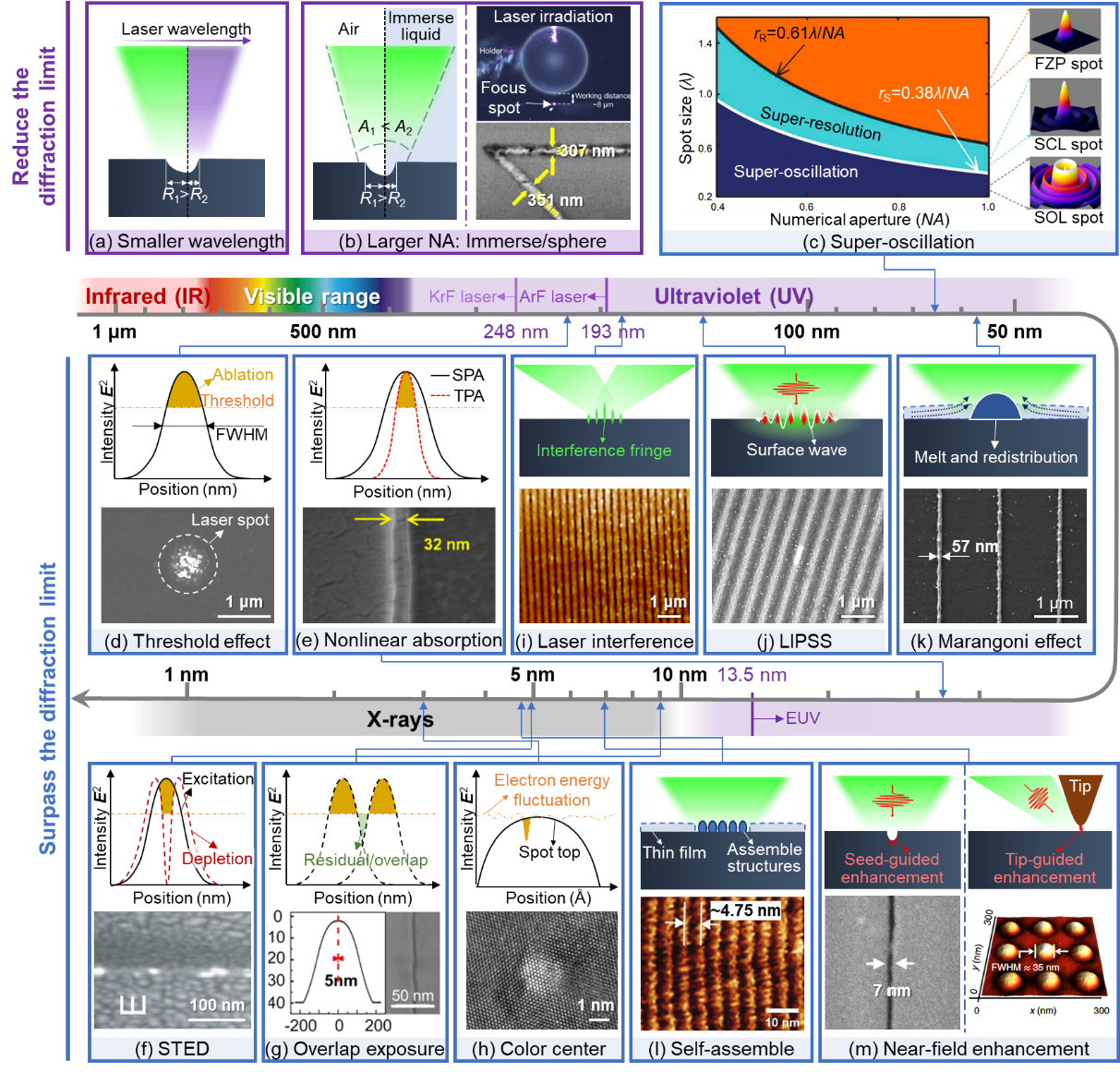Open the SEM image labeled 307 nm
Screen dimensions: 1120x1072
click(553, 172)
